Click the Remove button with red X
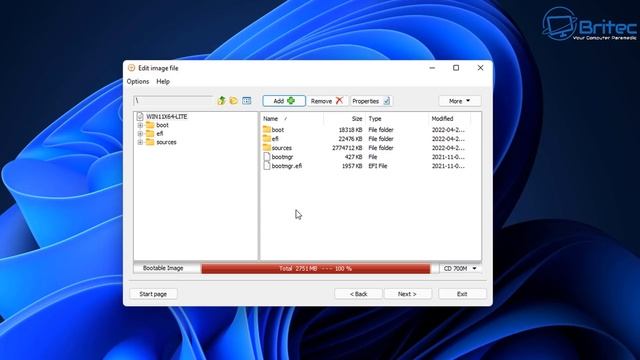 327,101
